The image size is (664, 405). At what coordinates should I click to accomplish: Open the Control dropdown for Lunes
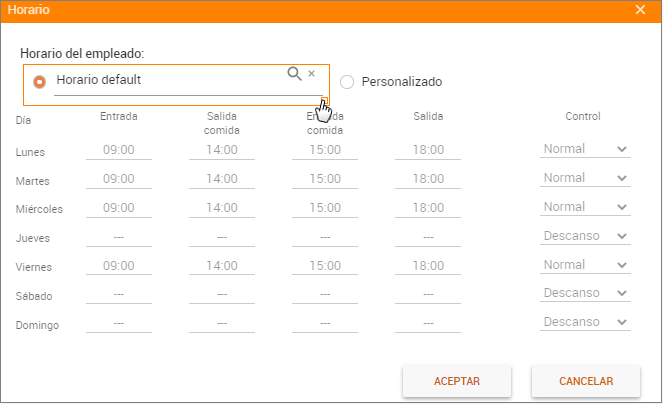point(585,149)
